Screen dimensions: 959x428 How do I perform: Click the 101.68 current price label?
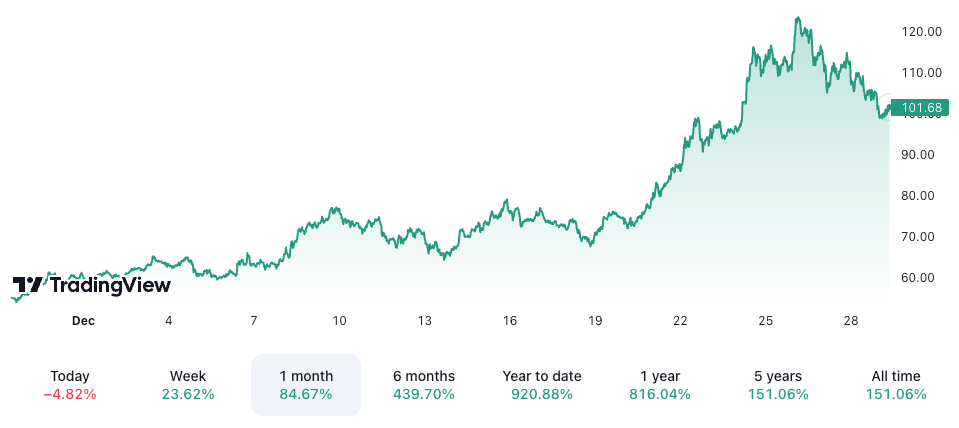point(921,107)
